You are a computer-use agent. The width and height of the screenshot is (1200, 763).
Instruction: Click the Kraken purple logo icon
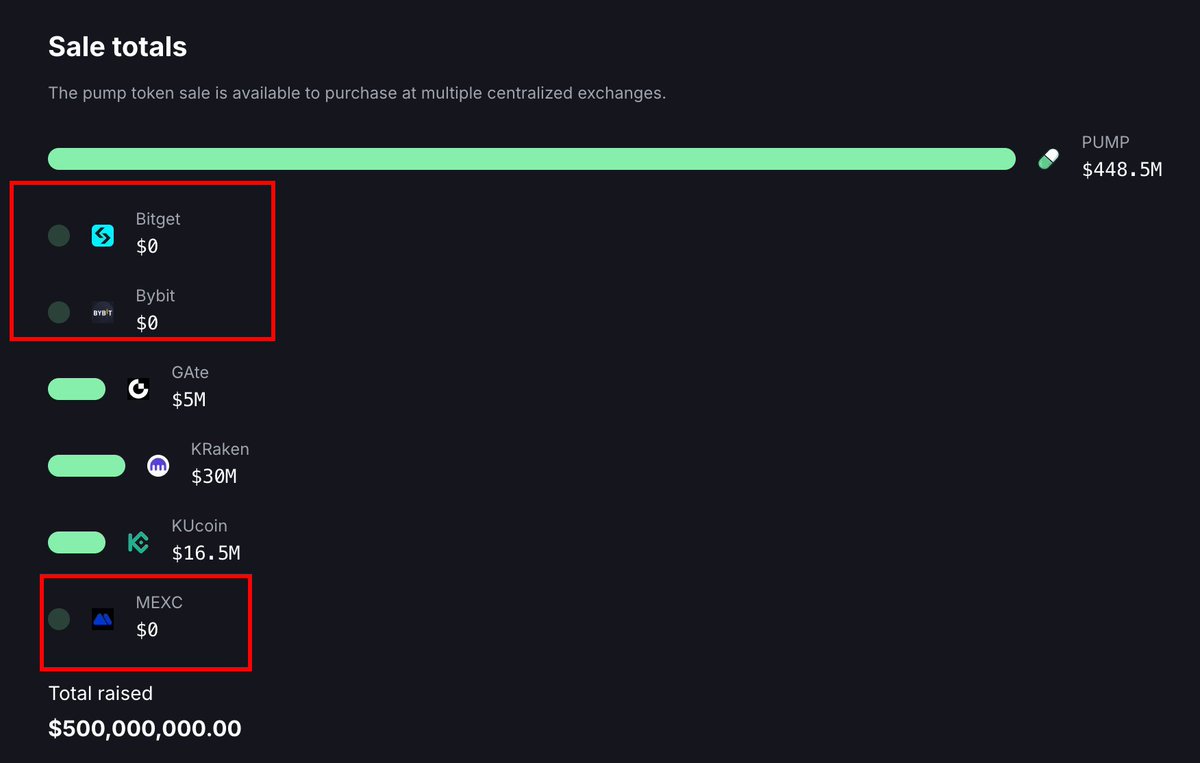(x=158, y=466)
